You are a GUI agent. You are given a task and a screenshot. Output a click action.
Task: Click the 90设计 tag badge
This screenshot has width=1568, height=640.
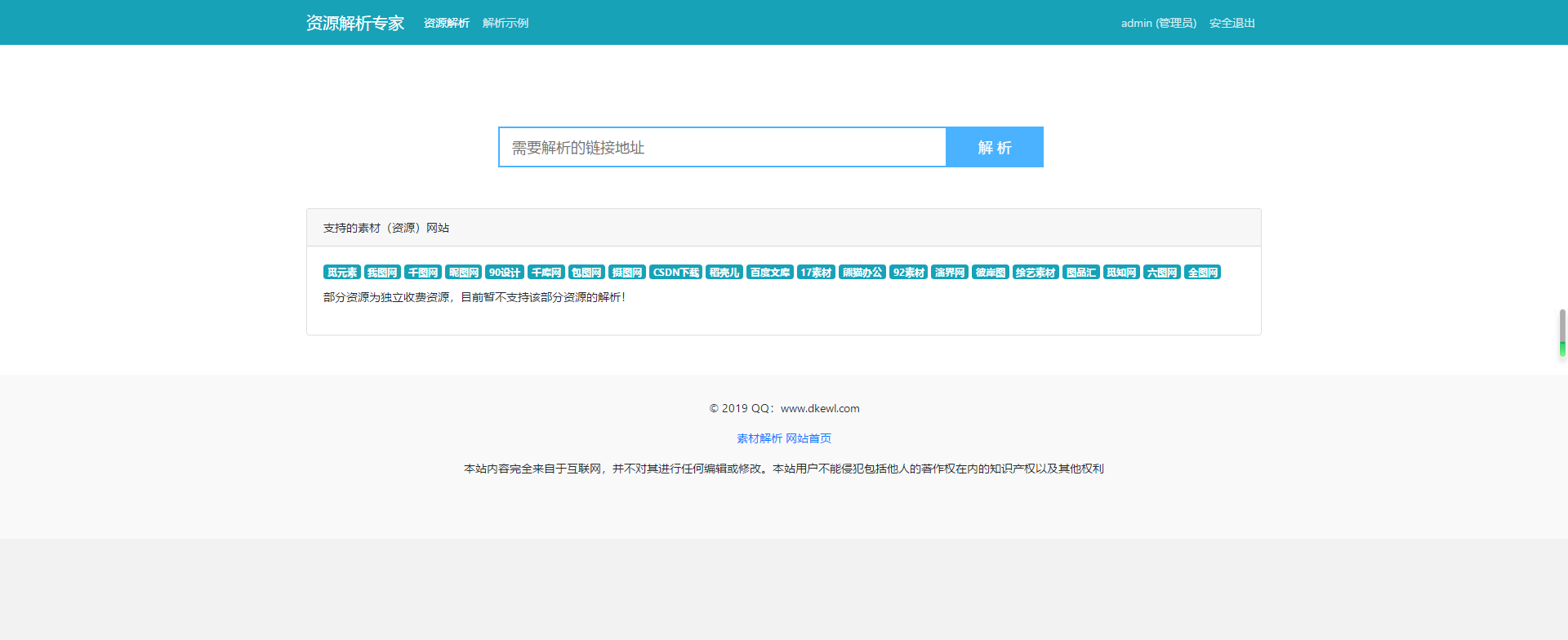pyautogui.click(x=504, y=273)
